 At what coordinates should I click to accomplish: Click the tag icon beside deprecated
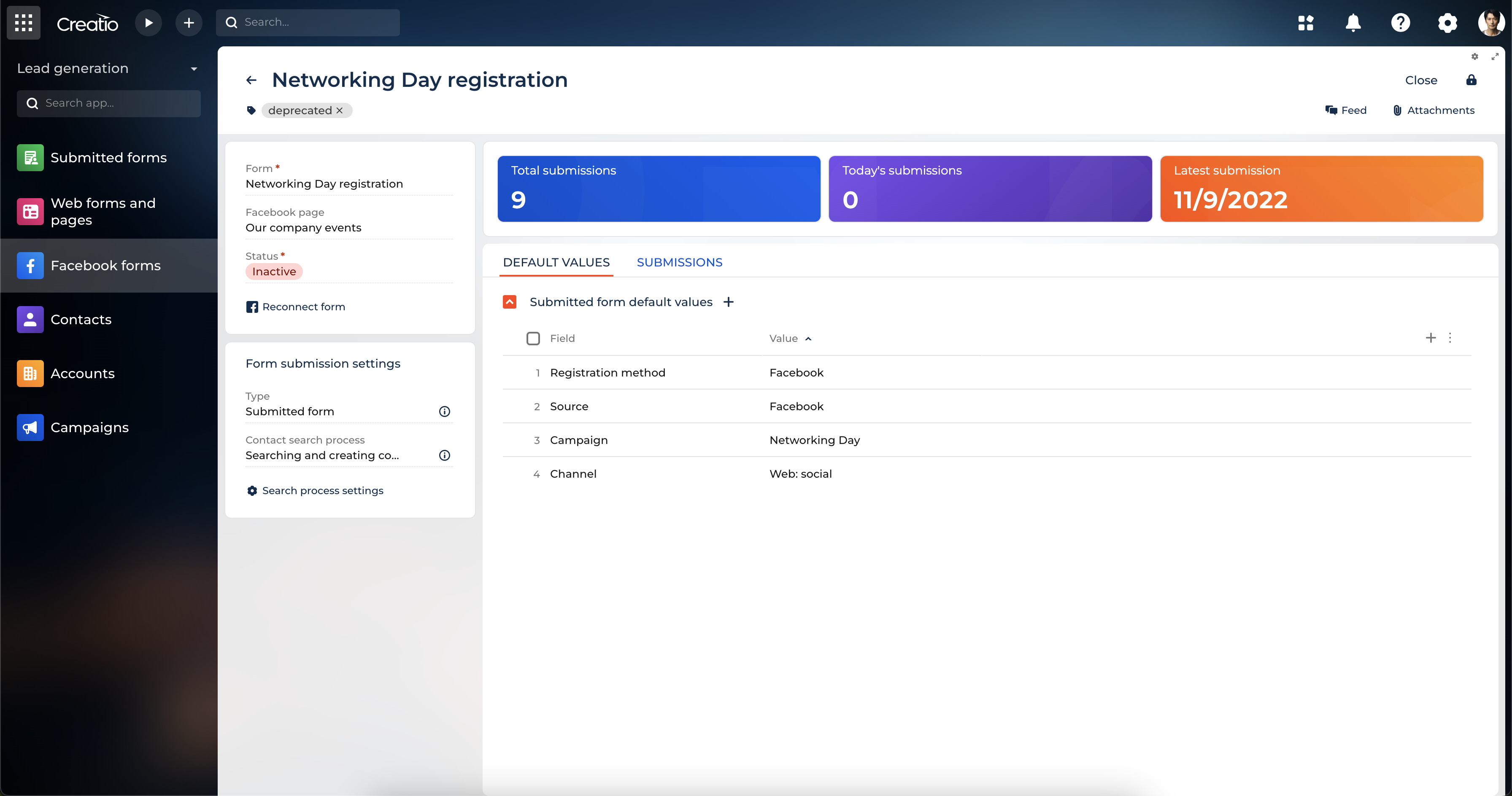[251, 110]
